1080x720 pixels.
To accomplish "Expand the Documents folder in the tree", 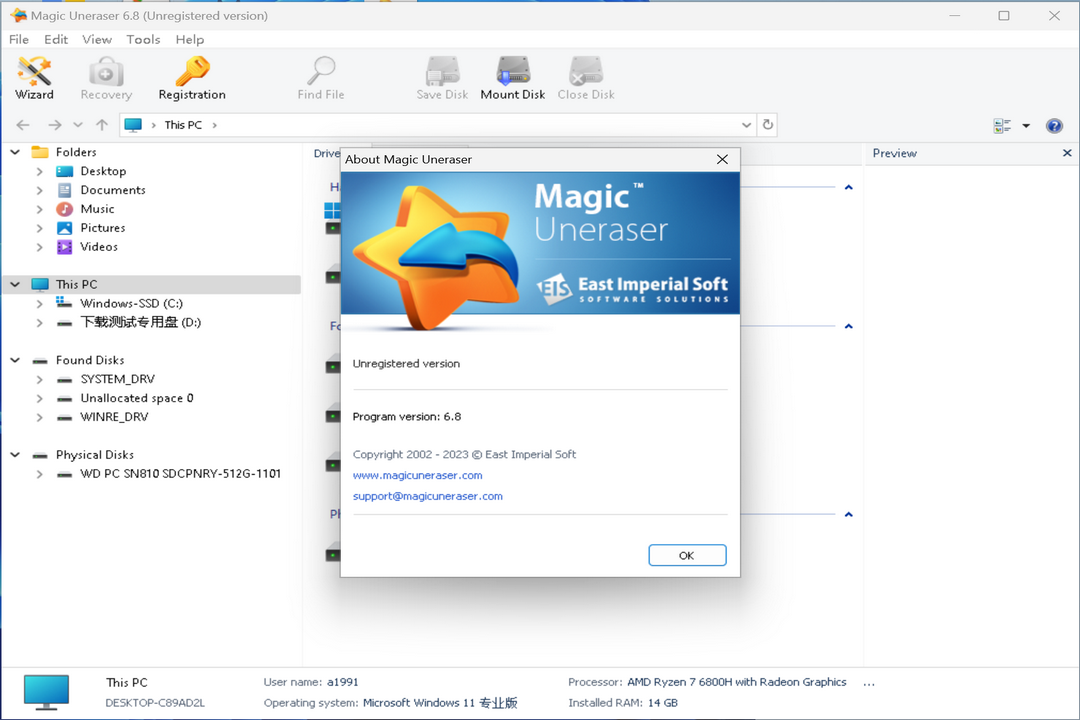I will pyautogui.click(x=40, y=189).
